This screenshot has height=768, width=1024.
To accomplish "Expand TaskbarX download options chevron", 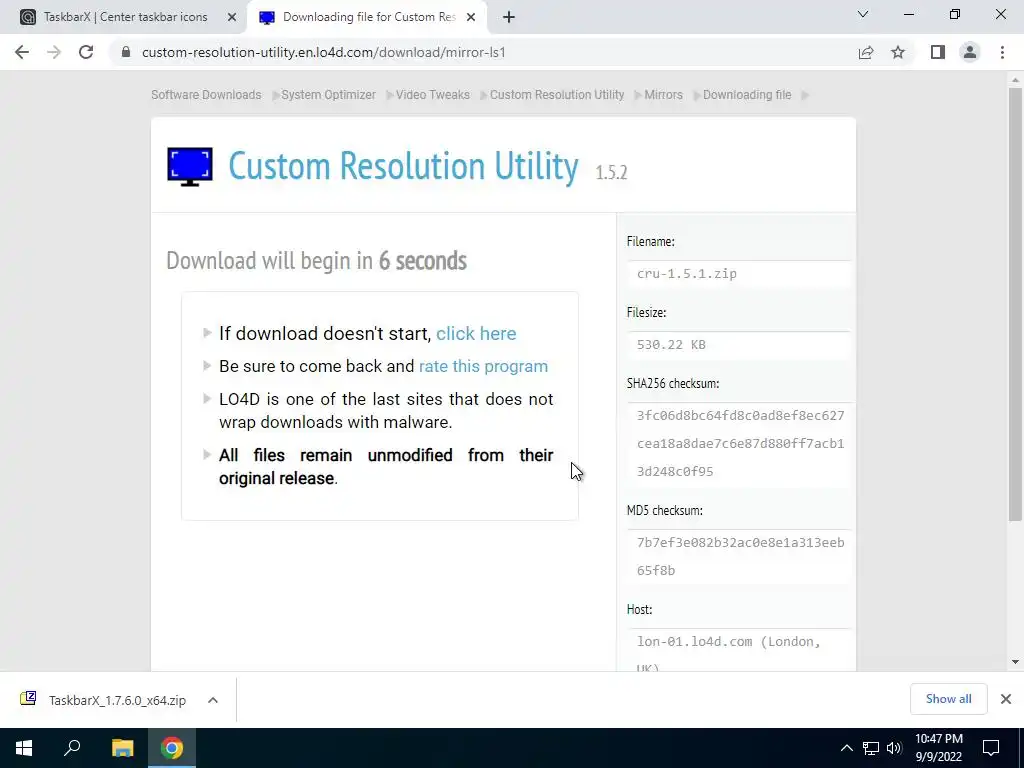I will (213, 700).
